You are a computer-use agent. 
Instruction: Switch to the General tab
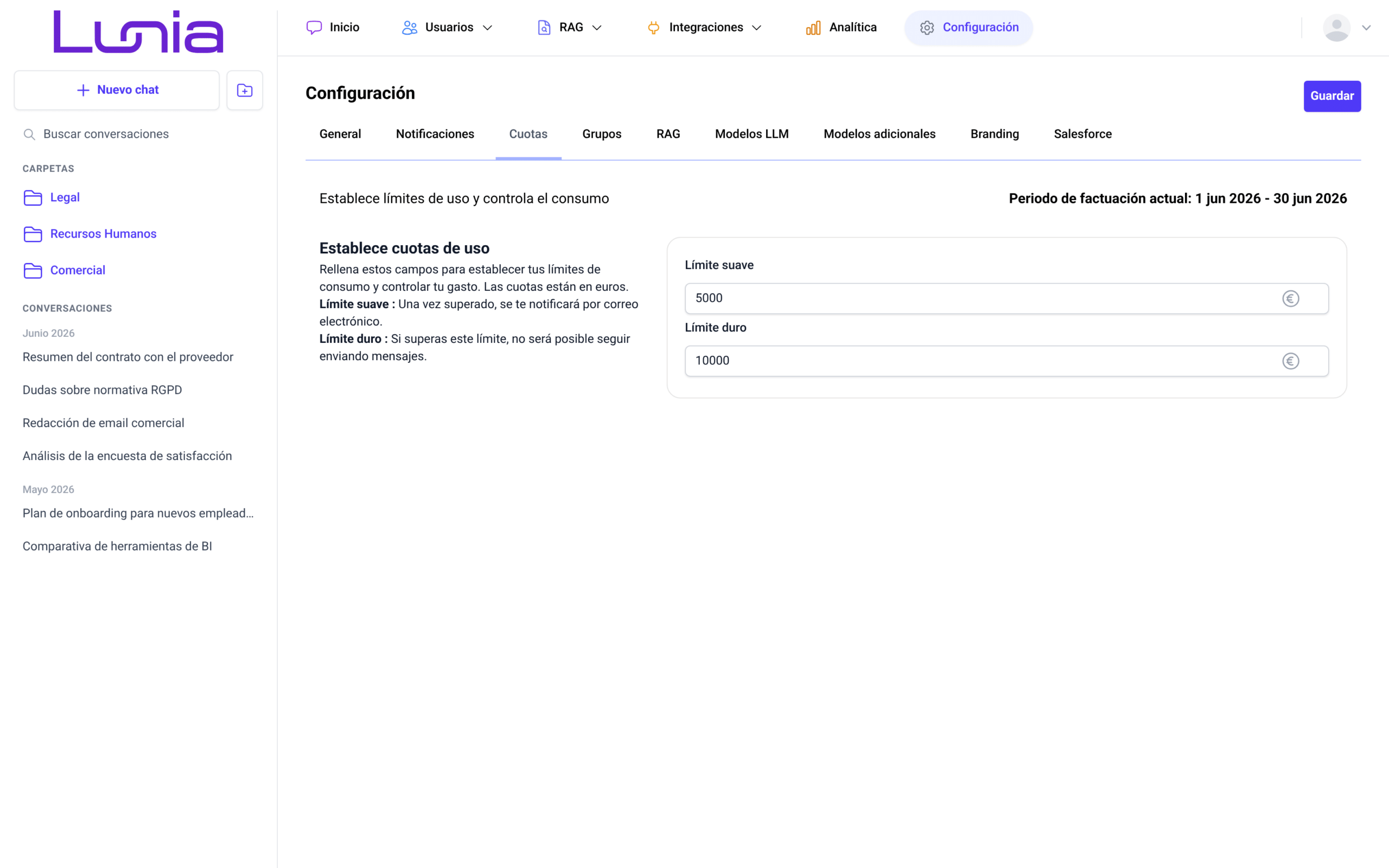point(340,134)
